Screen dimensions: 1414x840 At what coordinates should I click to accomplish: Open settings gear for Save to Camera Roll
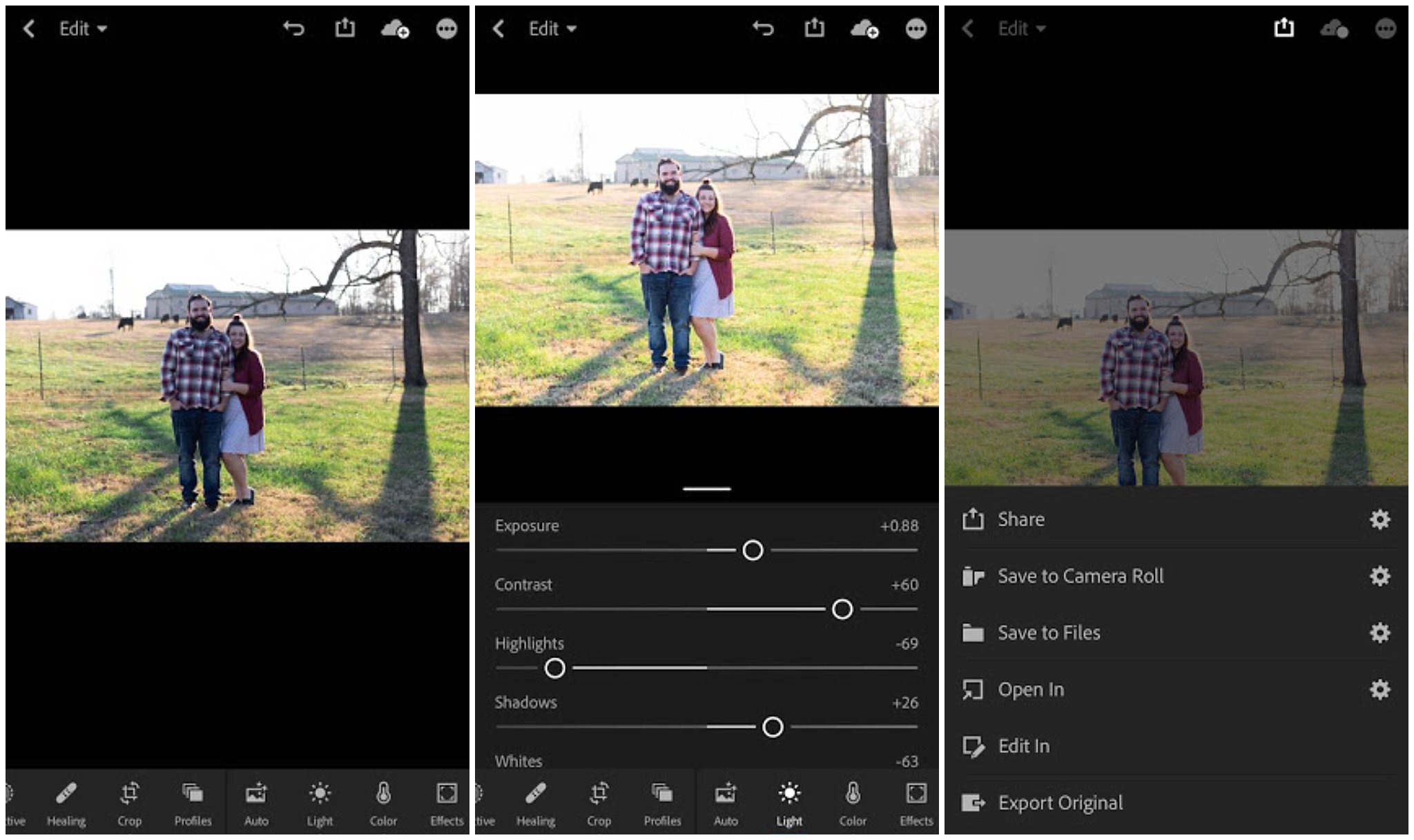(x=1380, y=576)
